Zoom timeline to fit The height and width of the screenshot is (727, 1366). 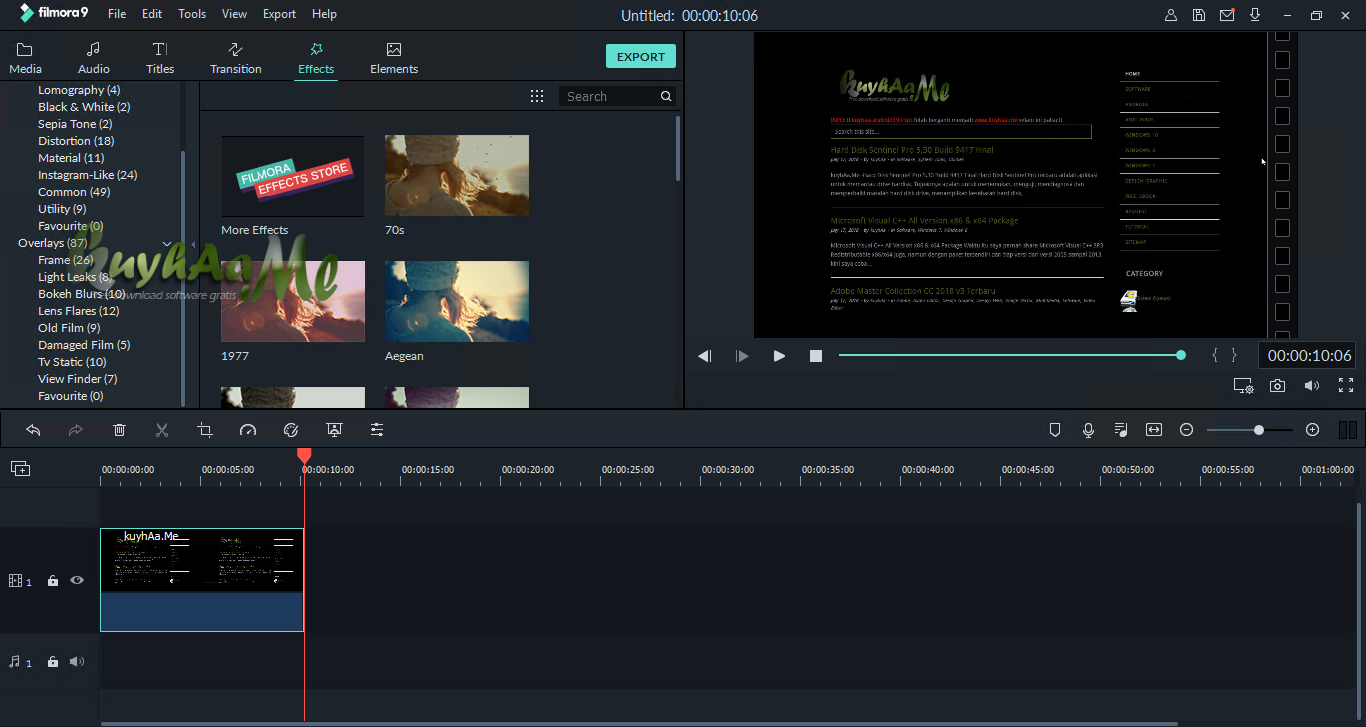(x=1154, y=430)
